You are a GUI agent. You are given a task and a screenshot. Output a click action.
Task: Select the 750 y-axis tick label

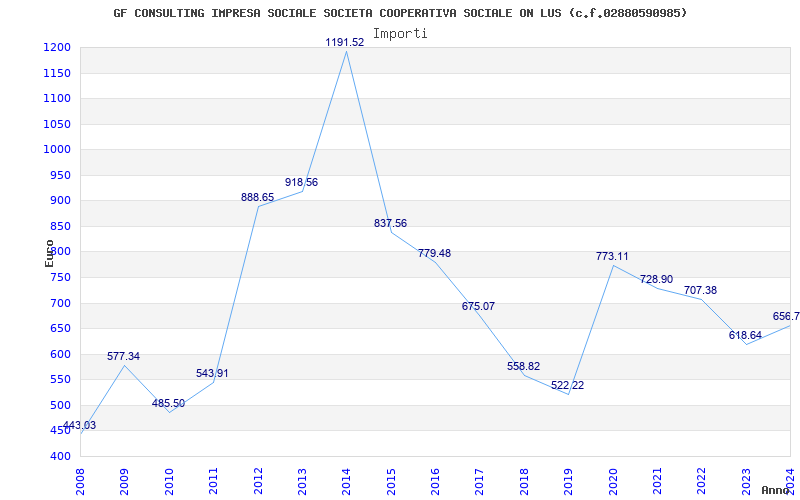tap(60, 278)
